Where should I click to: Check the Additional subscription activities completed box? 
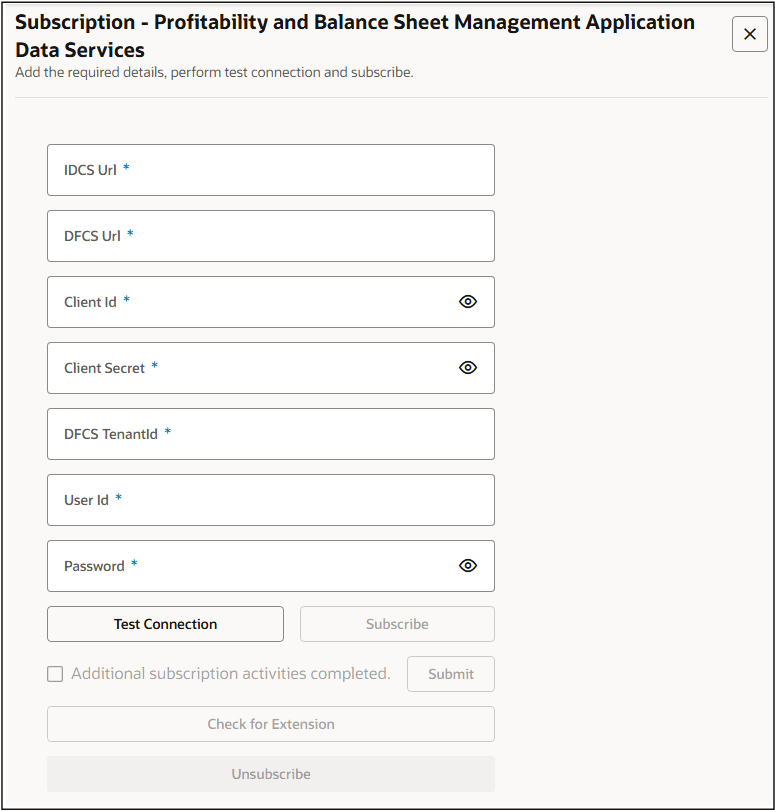click(x=55, y=674)
